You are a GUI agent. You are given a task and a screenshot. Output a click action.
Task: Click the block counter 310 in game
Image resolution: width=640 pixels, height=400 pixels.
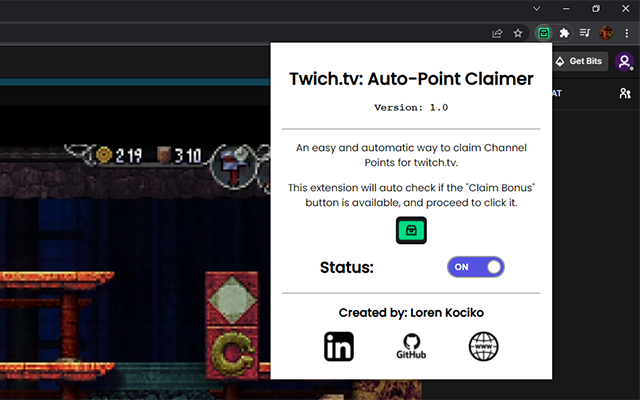180,155
